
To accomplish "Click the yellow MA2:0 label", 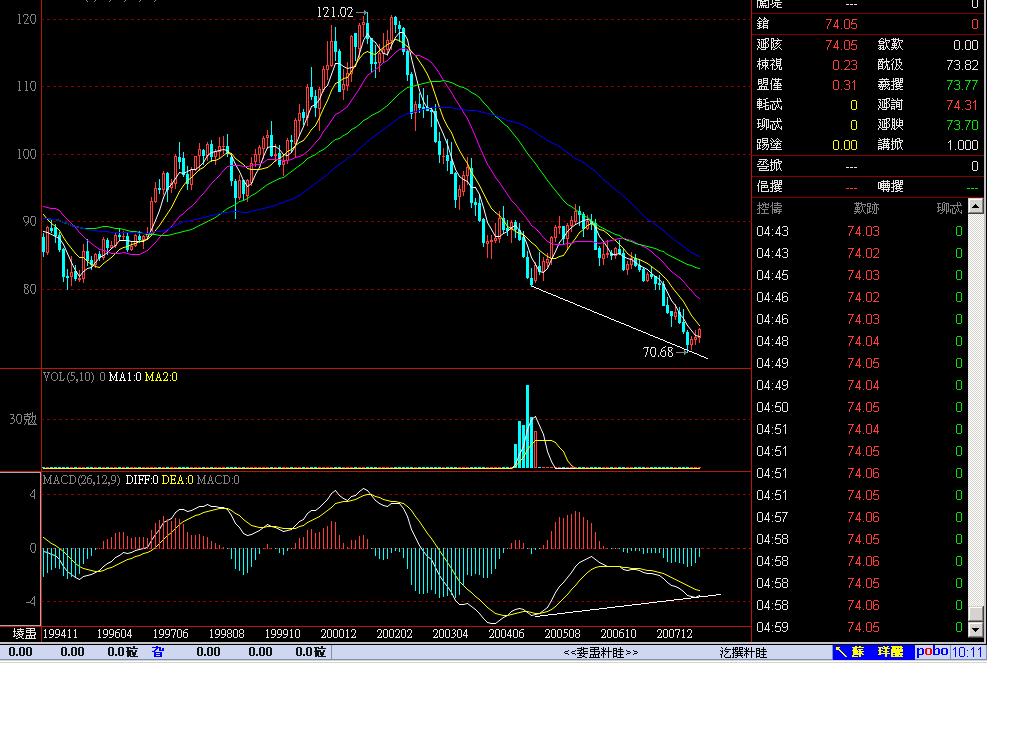I will [x=161, y=377].
